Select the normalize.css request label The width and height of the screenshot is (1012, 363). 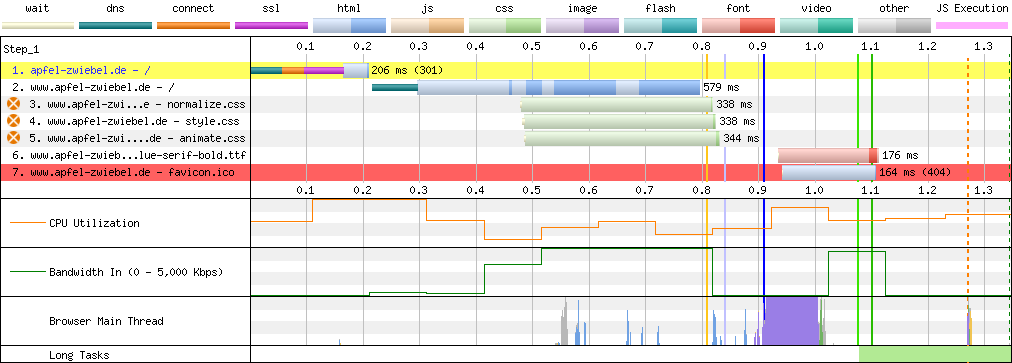137,104
